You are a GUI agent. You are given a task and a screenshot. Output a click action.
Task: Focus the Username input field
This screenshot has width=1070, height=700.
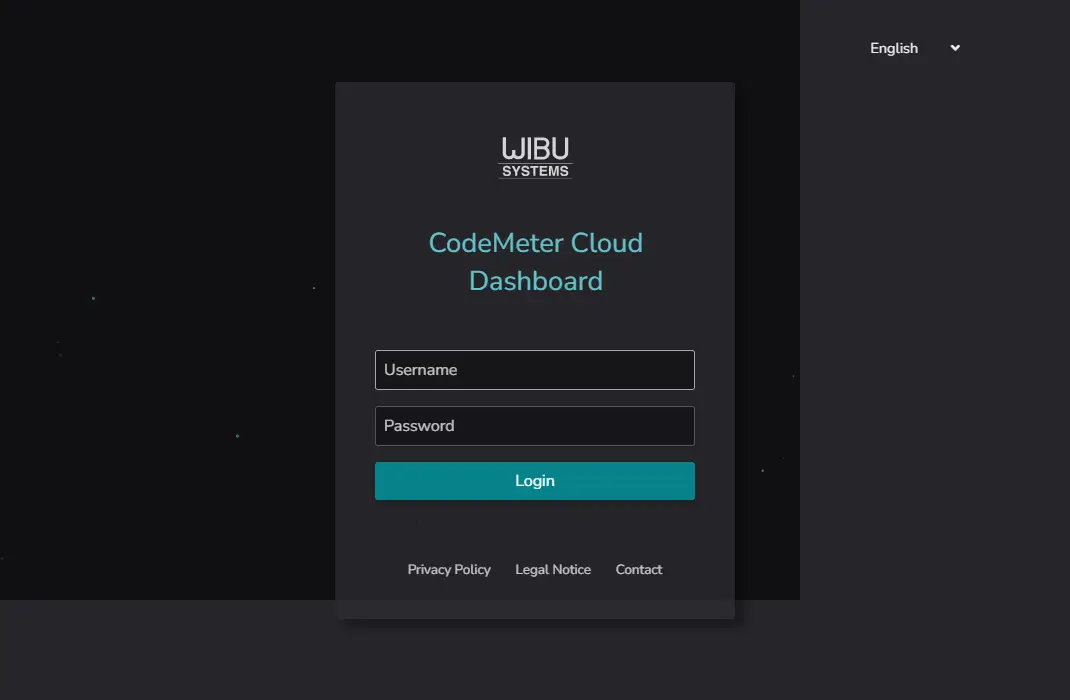(x=535, y=370)
